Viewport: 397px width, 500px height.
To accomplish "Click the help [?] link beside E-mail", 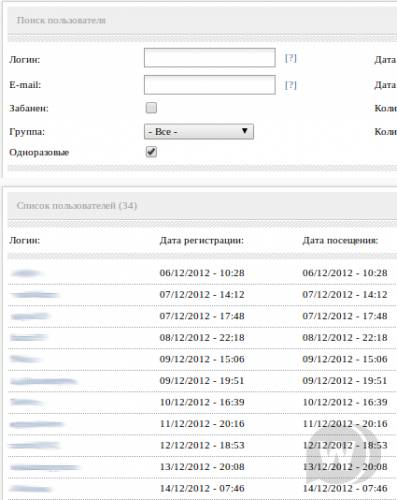I will pos(291,85).
